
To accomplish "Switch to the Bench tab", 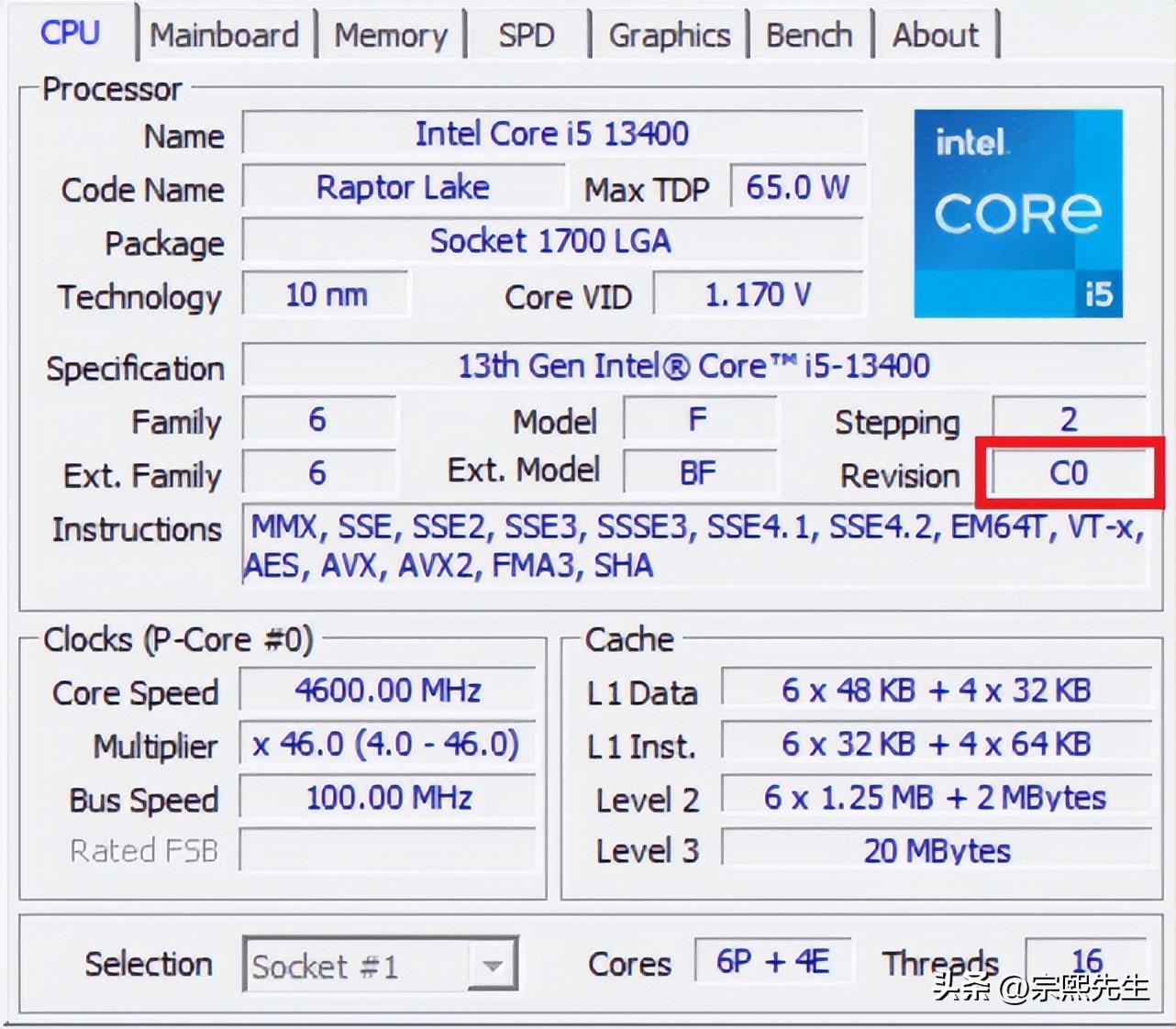I will (x=809, y=35).
